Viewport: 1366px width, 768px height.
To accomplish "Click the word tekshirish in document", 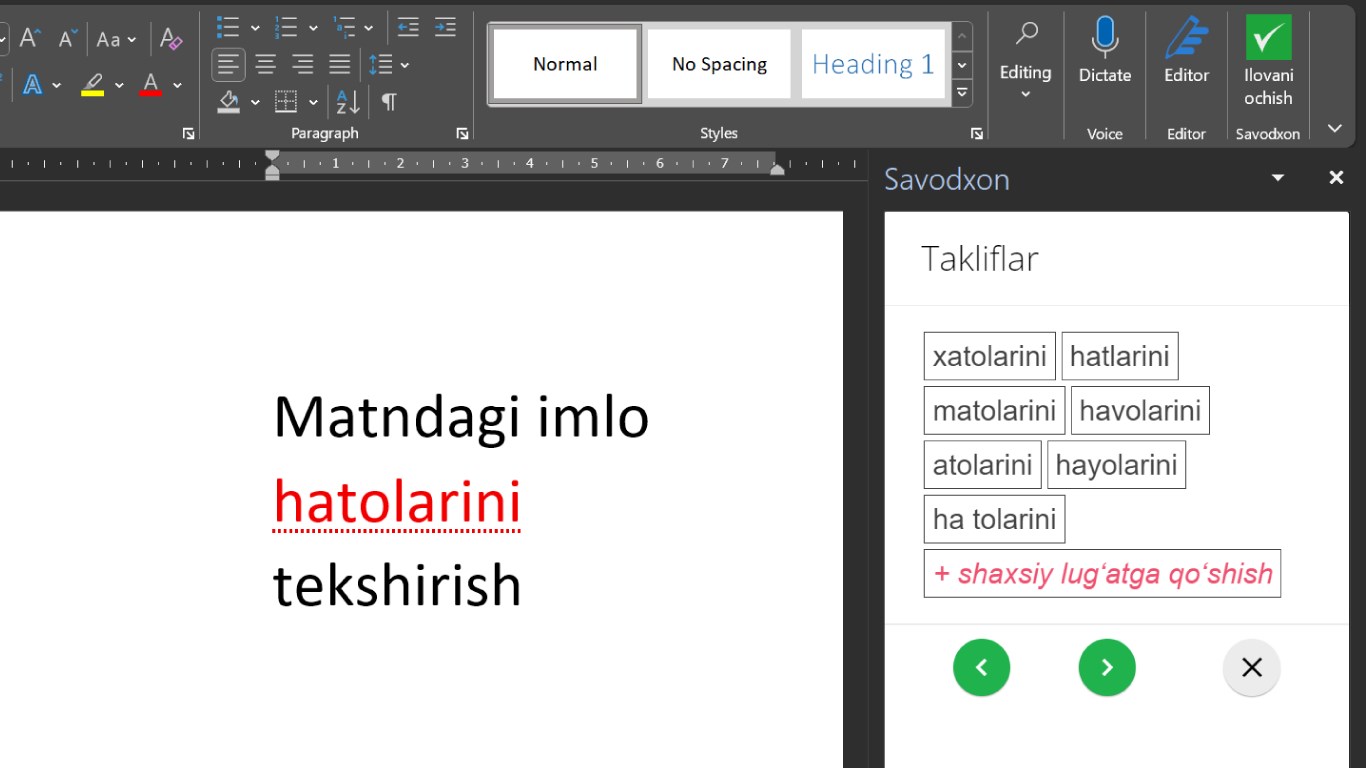I will pyautogui.click(x=398, y=586).
